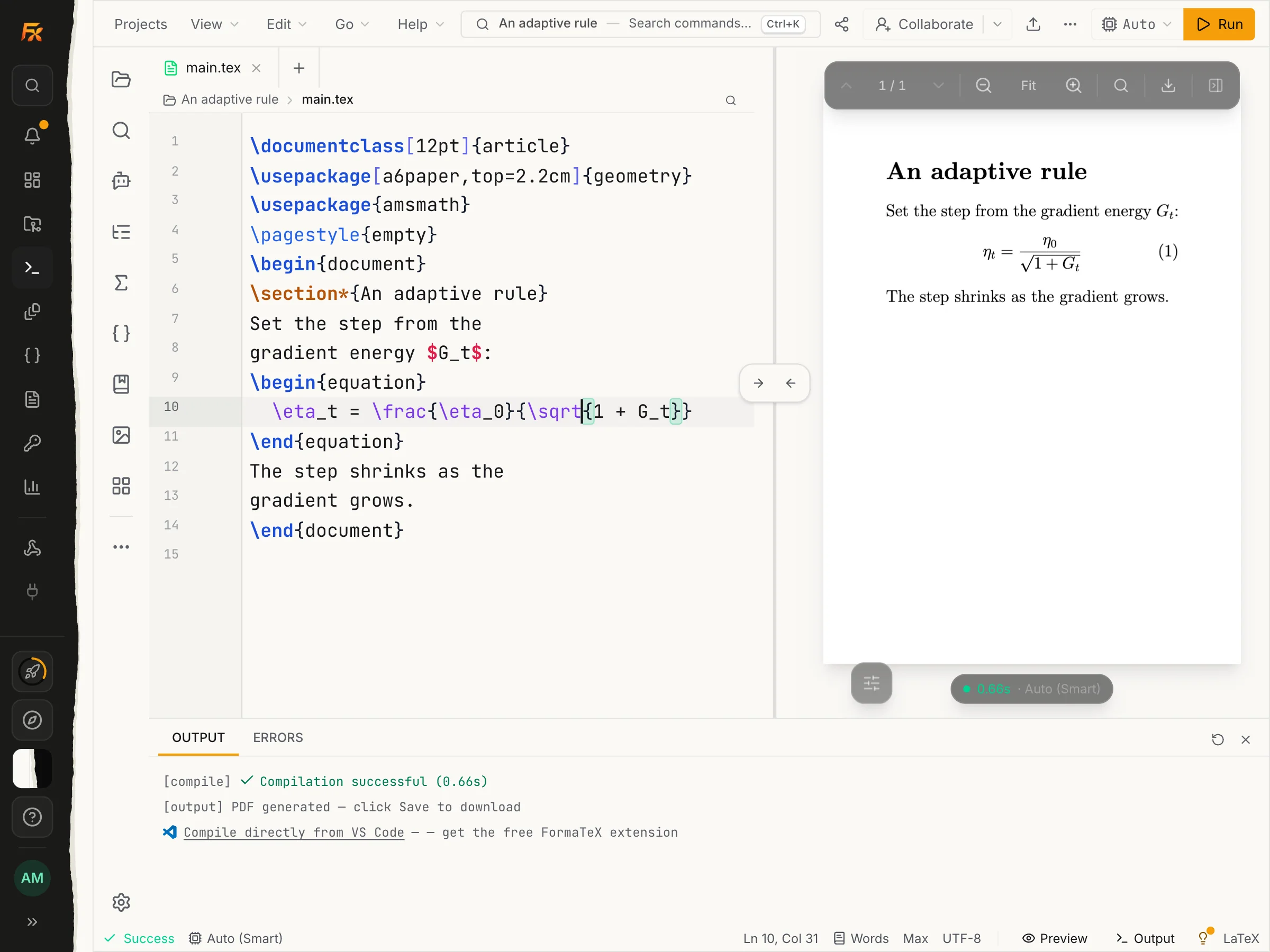The image size is (1270, 952).
Task: Open the math symbols sigma panel
Action: [121, 282]
